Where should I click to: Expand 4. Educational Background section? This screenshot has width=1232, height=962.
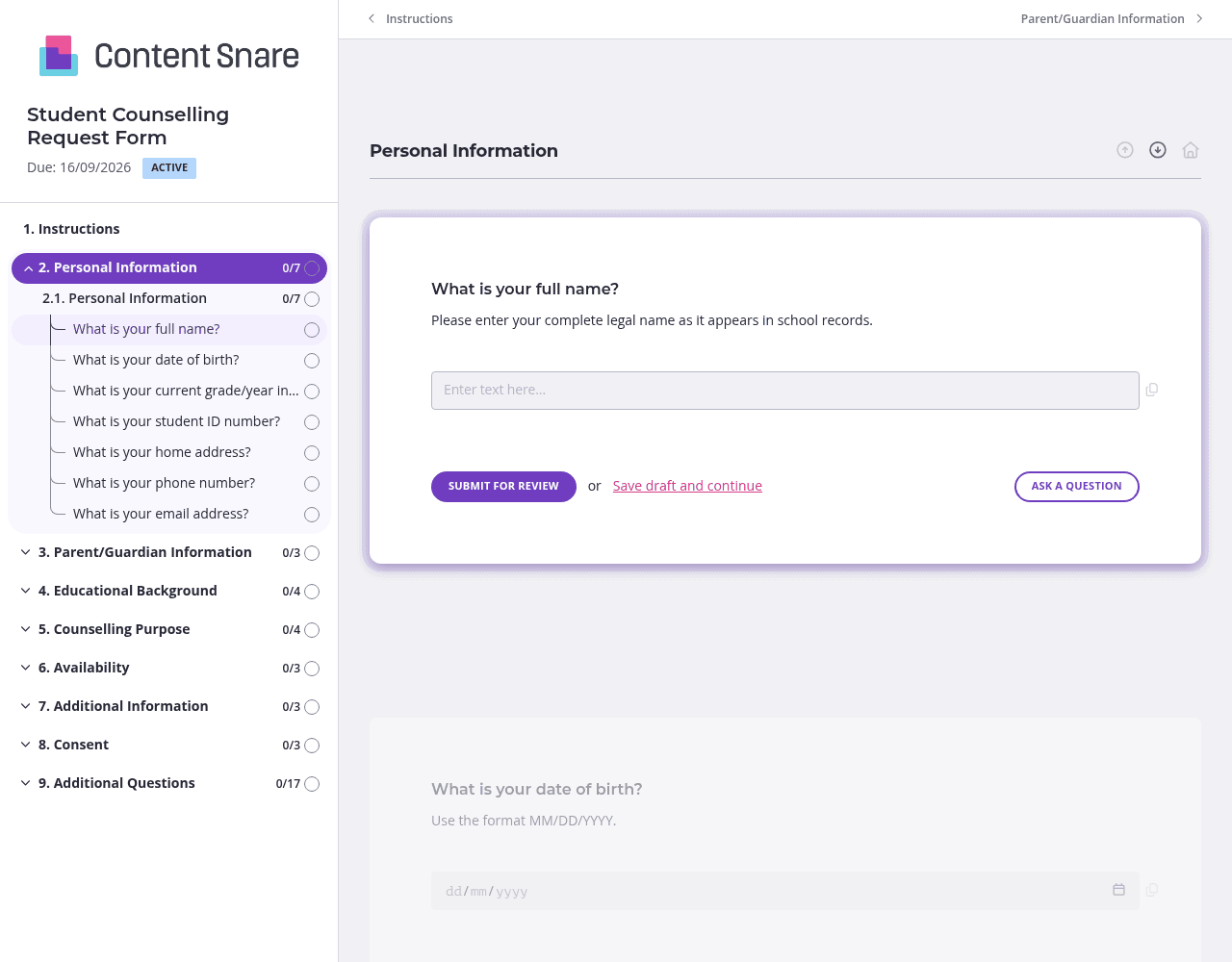tap(26, 591)
